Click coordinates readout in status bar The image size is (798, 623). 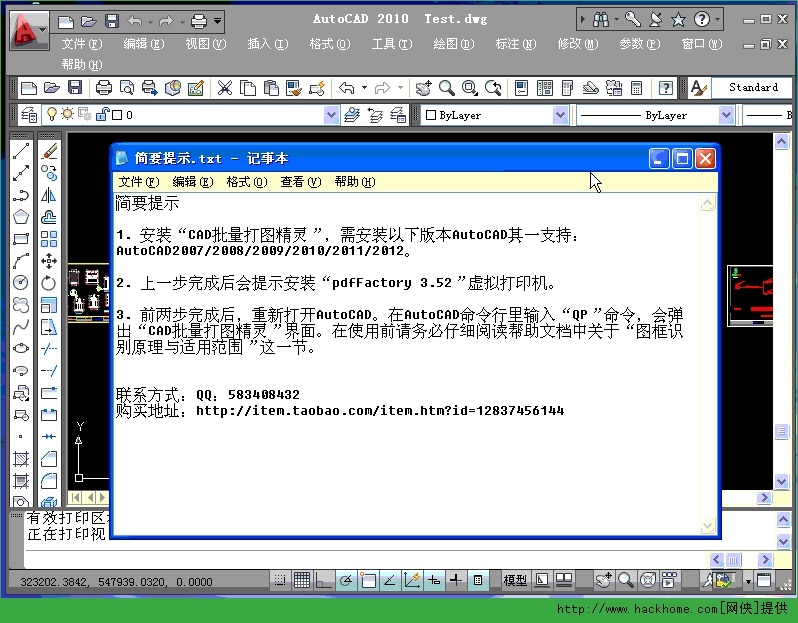116,581
